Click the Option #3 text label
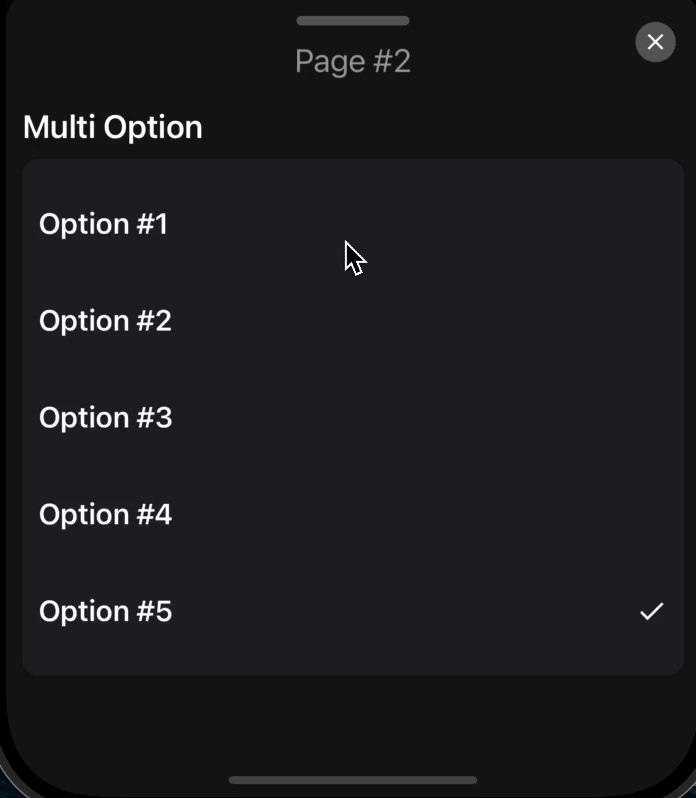696x798 pixels. pos(105,418)
